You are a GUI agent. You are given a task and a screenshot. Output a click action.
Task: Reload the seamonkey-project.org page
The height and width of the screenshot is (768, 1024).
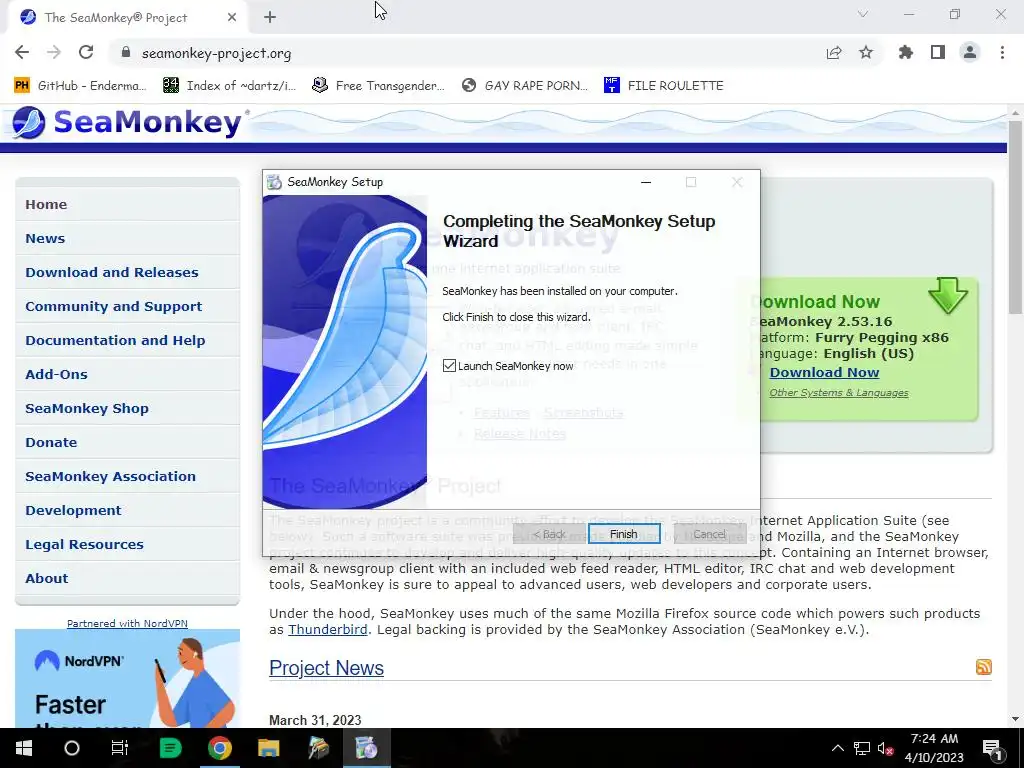[86, 53]
